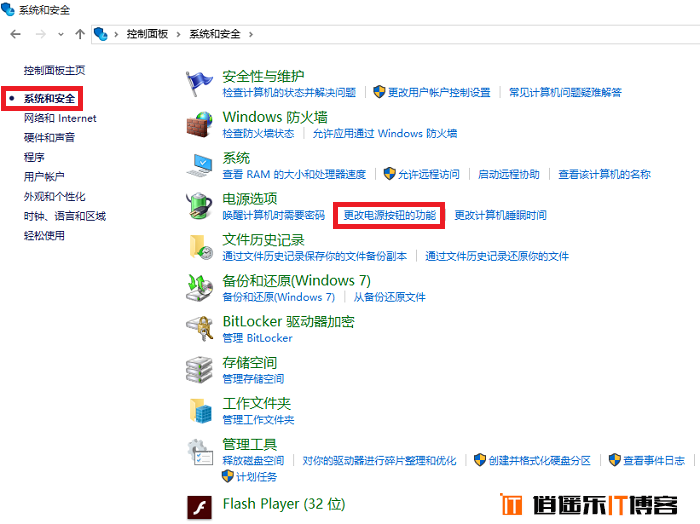Open the 电源选项 heading link
Viewport: 700px width, 524px height.
[250, 199]
